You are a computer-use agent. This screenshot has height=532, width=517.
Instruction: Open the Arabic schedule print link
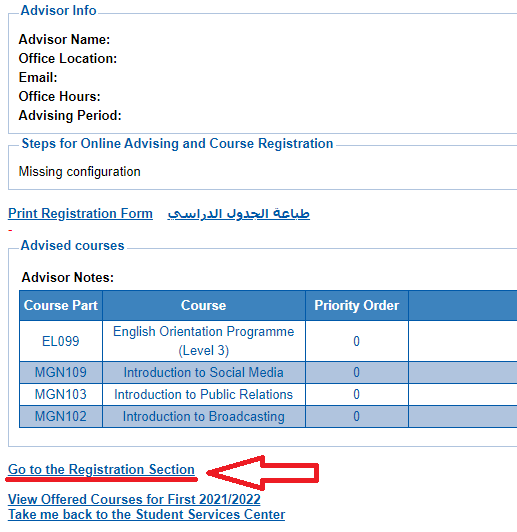tap(238, 213)
